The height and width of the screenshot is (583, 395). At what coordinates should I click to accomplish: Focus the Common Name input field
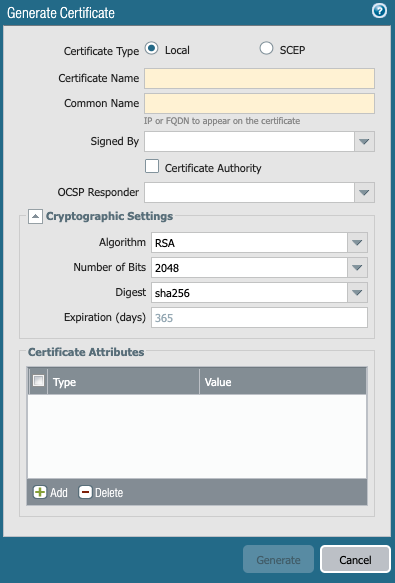(x=259, y=103)
